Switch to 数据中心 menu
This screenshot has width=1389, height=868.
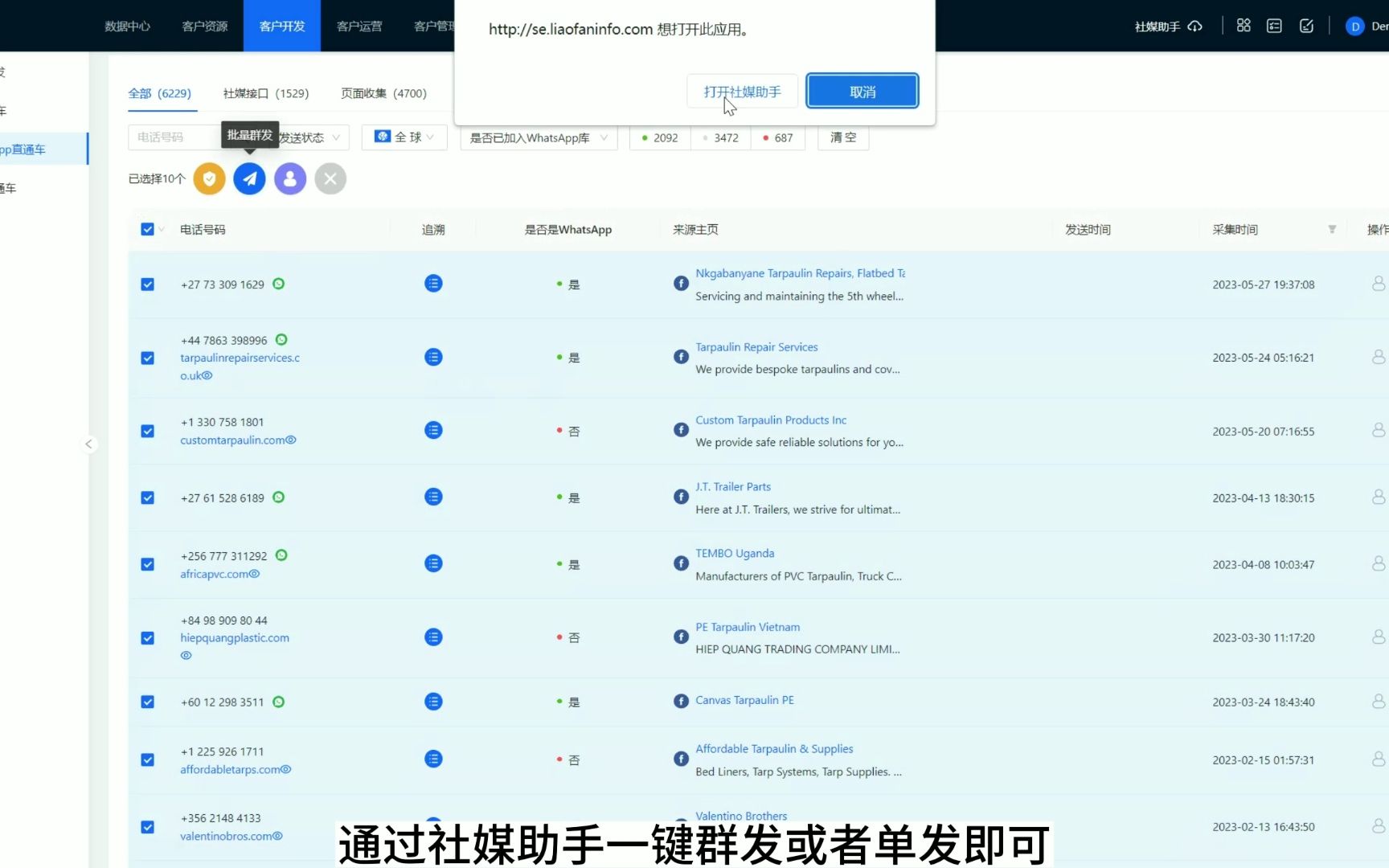[127, 26]
